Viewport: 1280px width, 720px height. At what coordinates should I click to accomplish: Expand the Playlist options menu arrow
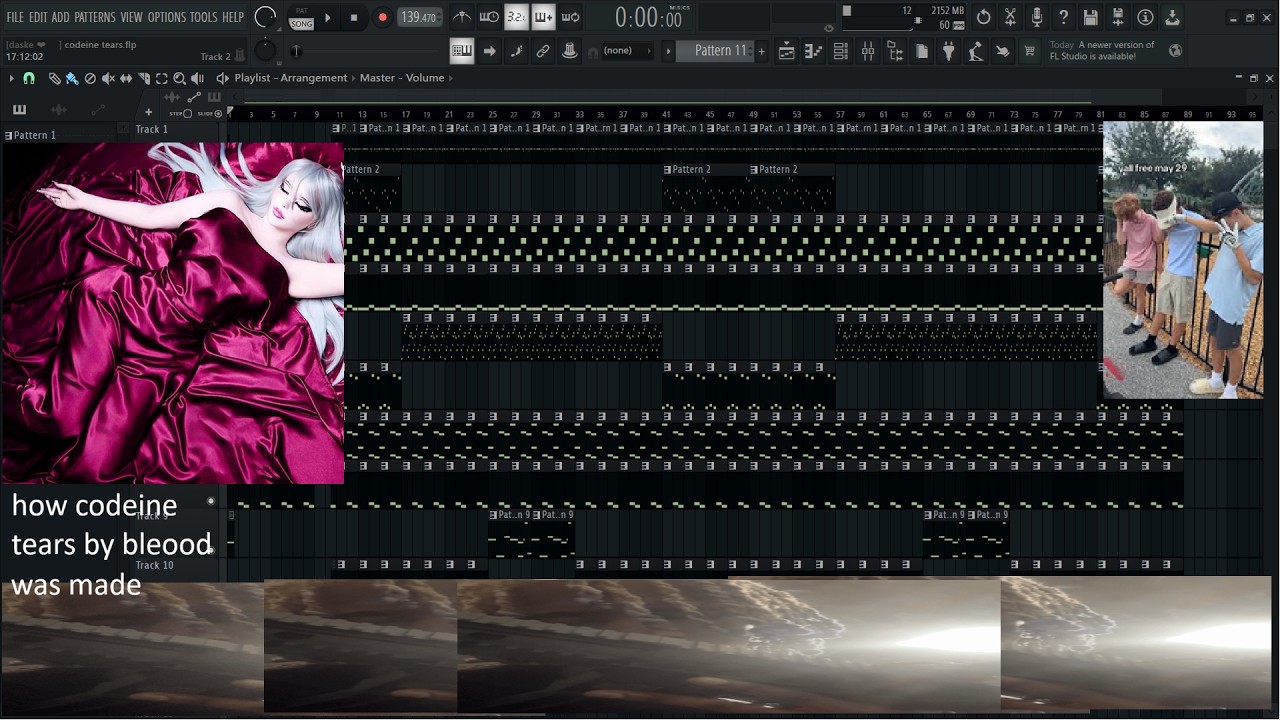click(x=11, y=78)
